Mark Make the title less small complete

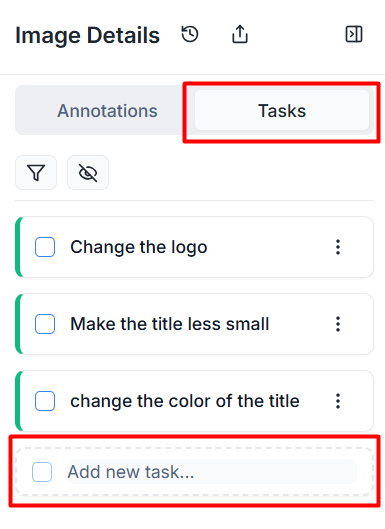pos(45,324)
